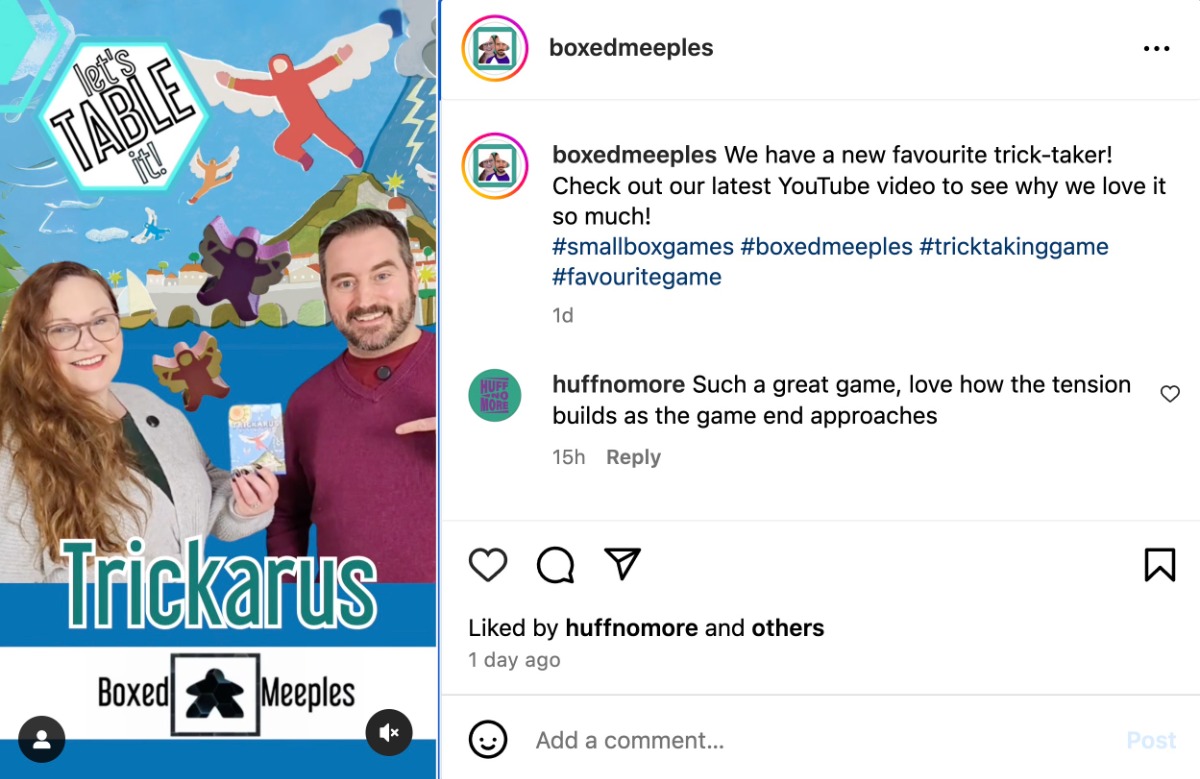
Task: Open emoji picker smiley icon
Action: pos(489,740)
